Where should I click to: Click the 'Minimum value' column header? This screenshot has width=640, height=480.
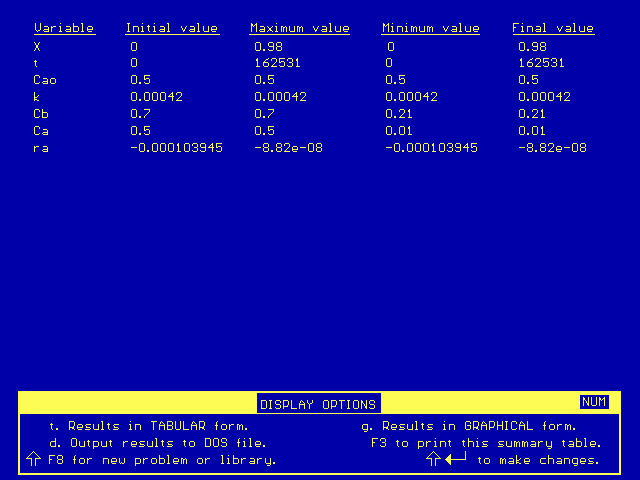430,28
